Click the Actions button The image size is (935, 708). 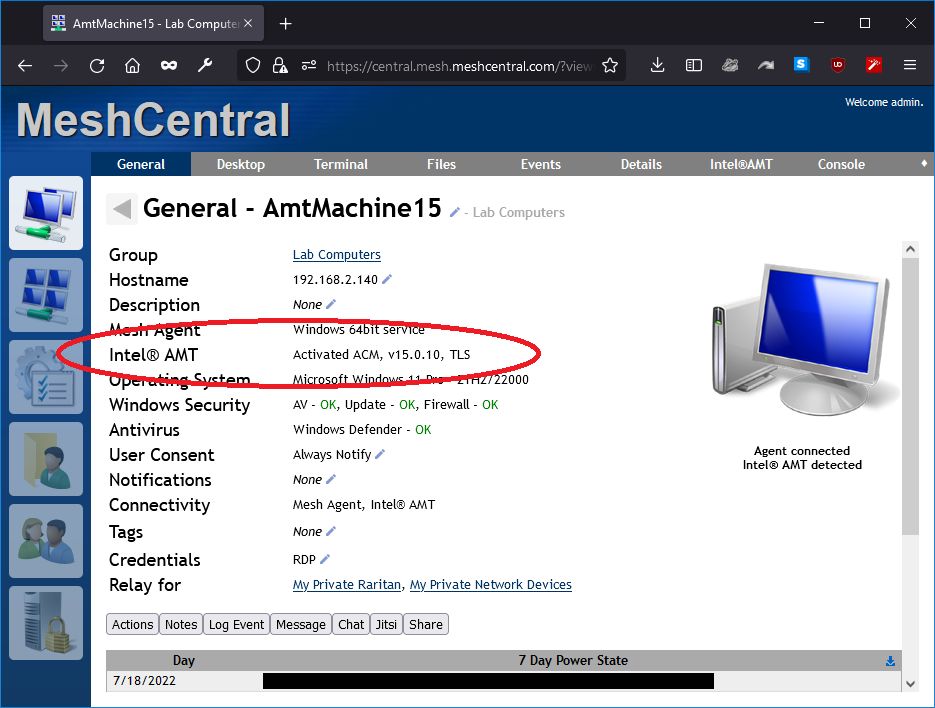tap(132, 624)
